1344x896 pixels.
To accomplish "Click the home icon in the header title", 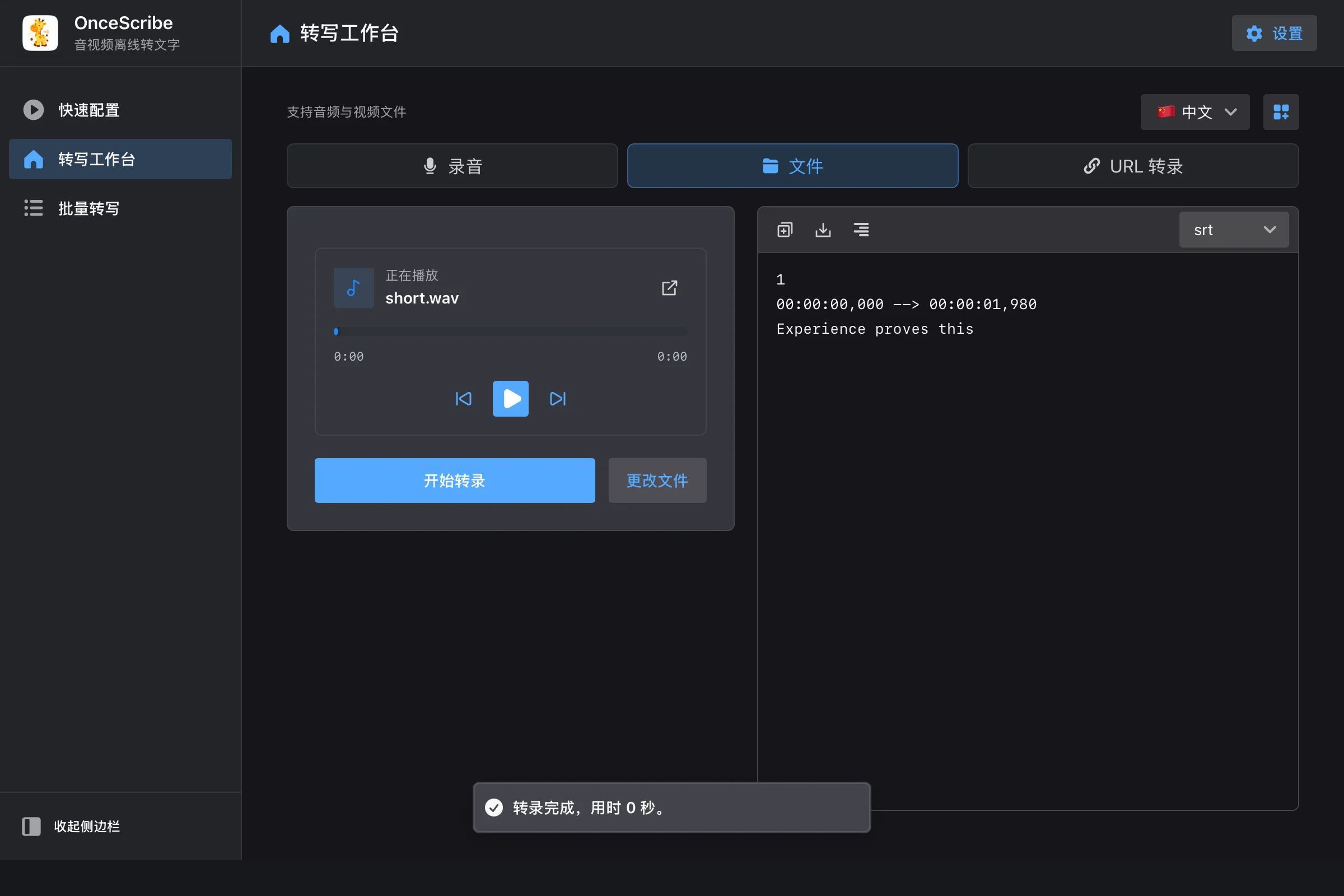I will click(280, 33).
